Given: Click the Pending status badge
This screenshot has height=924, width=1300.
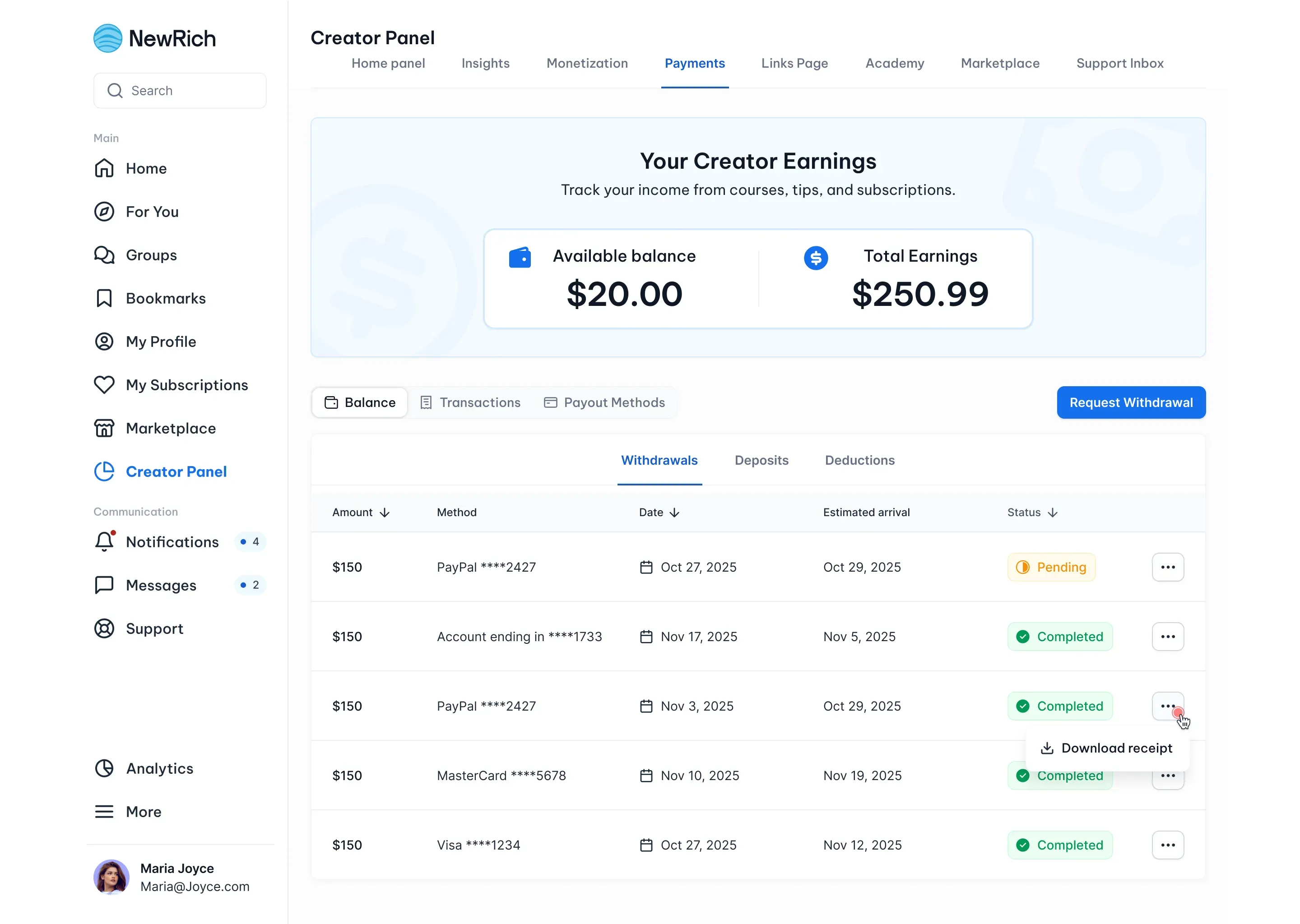Looking at the screenshot, I should point(1051,567).
